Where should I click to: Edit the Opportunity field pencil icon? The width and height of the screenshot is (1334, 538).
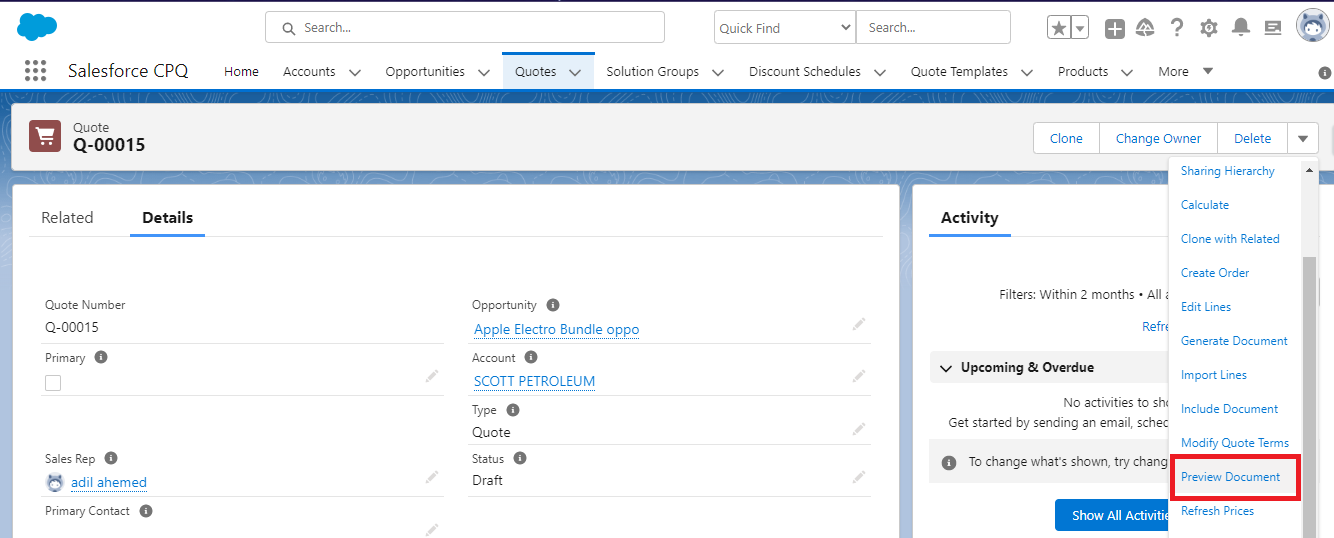tap(859, 324)
